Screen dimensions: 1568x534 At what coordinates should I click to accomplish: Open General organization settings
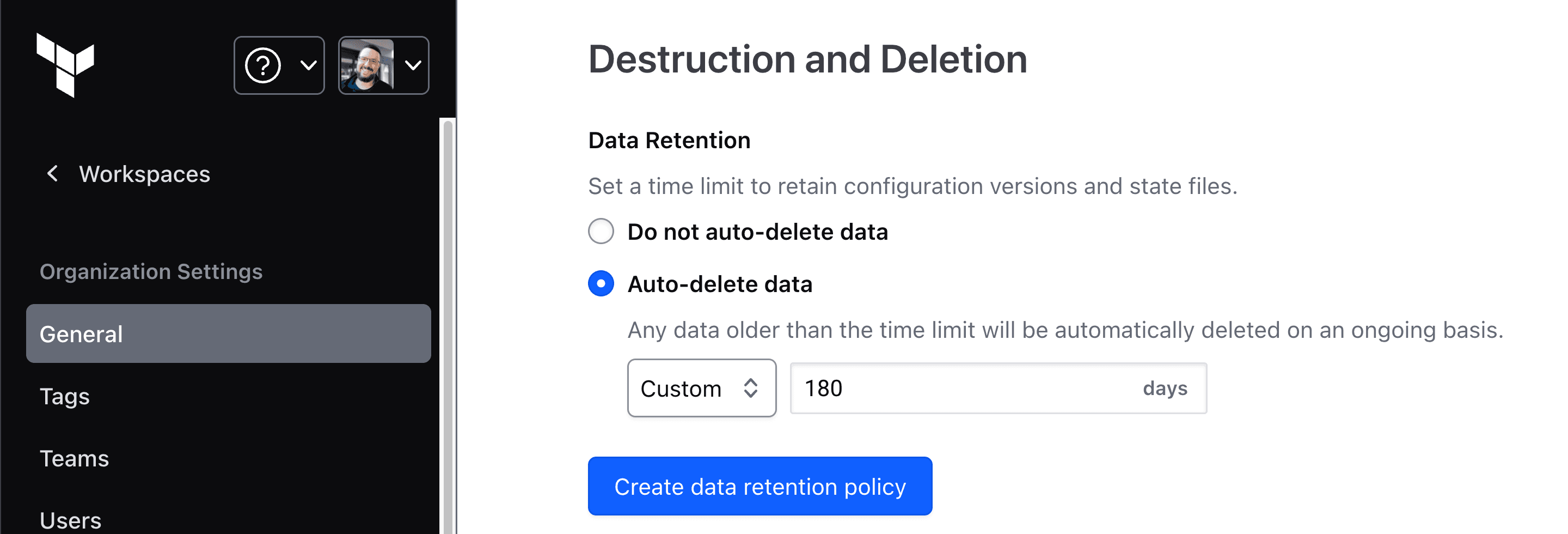[x=228, y=333]
